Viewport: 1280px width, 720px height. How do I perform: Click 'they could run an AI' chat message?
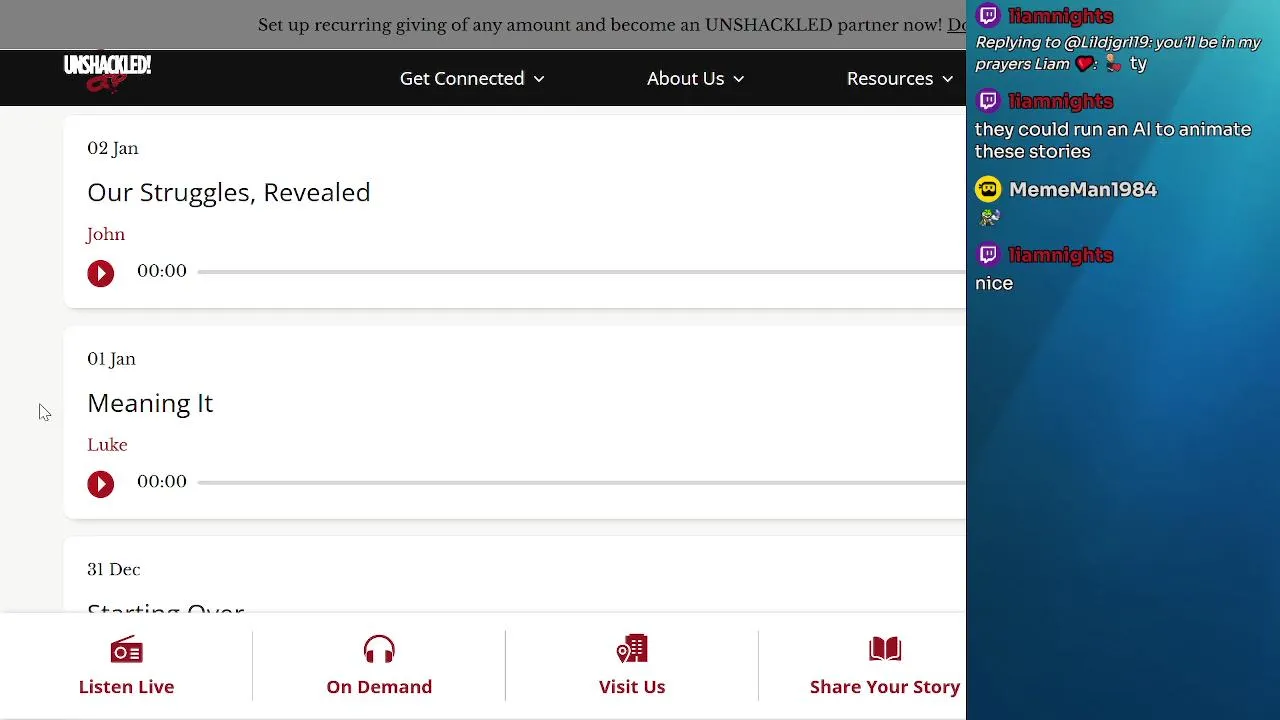(x=1113, y=140)
